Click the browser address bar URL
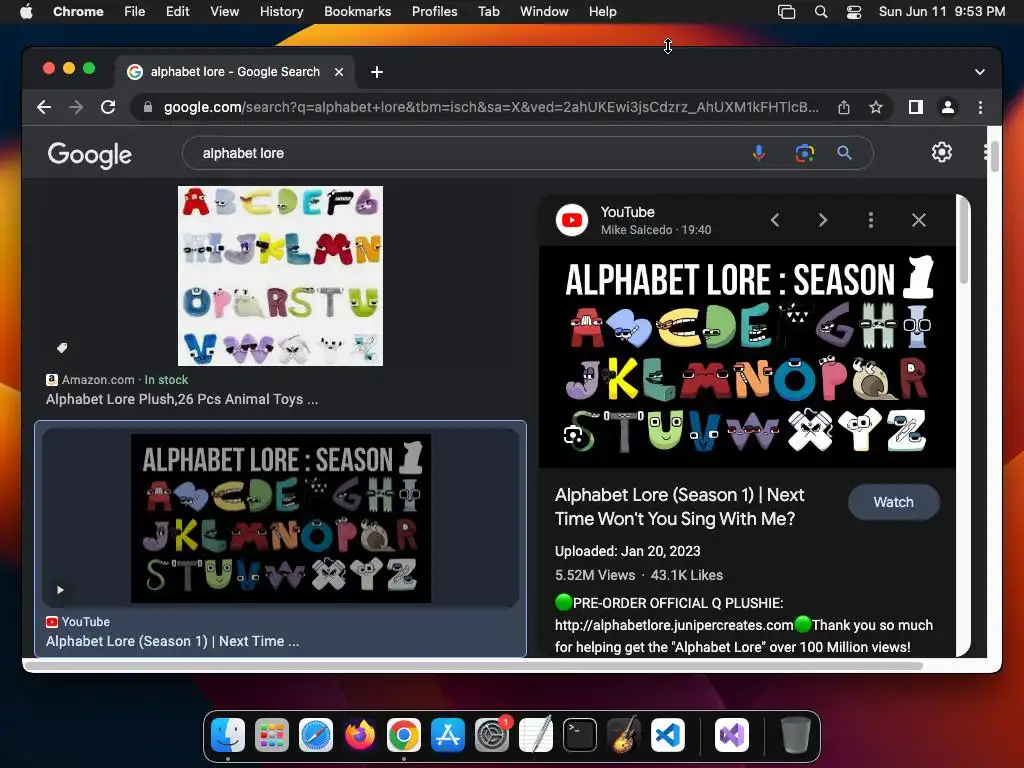This screenshot has height=768, width=1024. [x=490, y=107]
